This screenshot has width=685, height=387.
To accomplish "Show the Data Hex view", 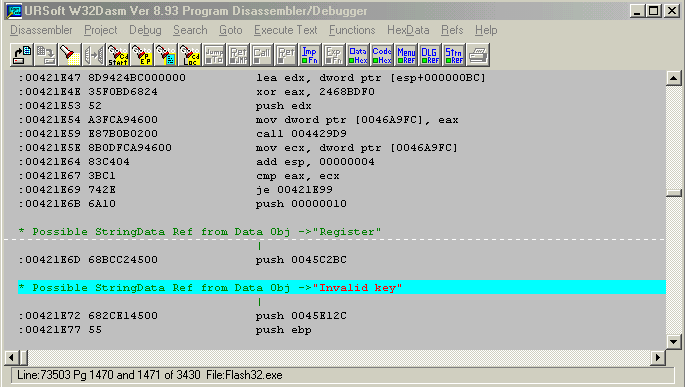I will pyautogui.click(x=358, y=55).
